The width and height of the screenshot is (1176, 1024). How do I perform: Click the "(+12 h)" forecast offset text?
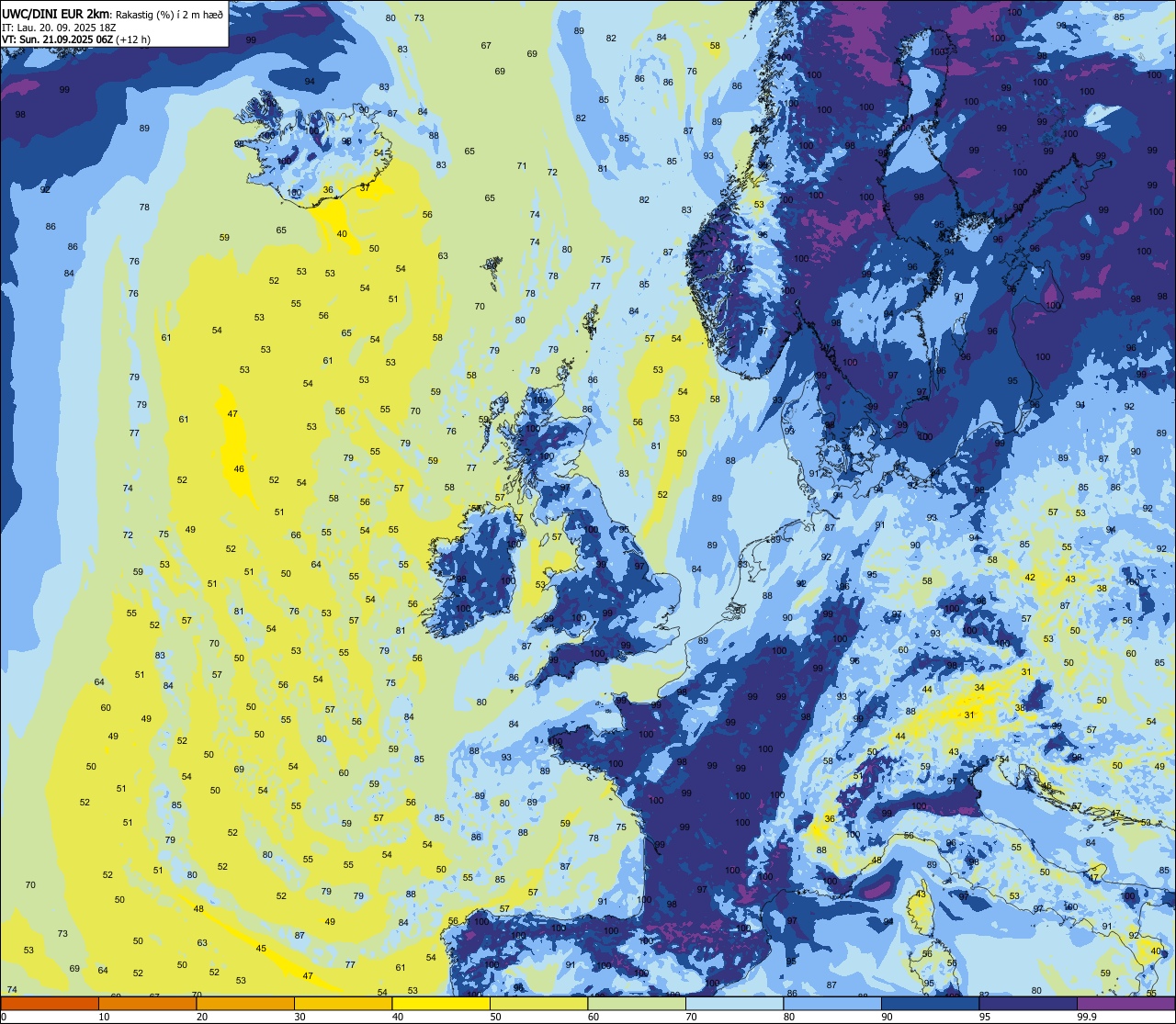tap(134, 39)
